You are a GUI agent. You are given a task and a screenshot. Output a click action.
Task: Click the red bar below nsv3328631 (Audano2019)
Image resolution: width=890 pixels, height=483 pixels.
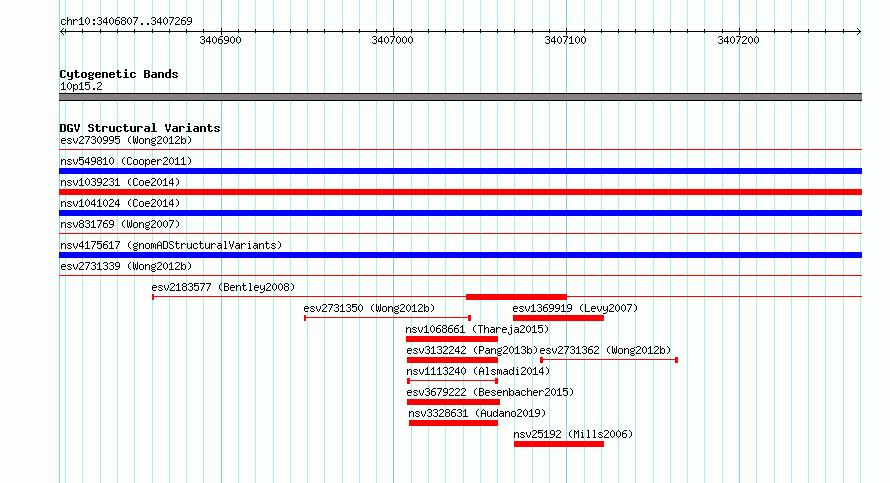pos(454,423)
